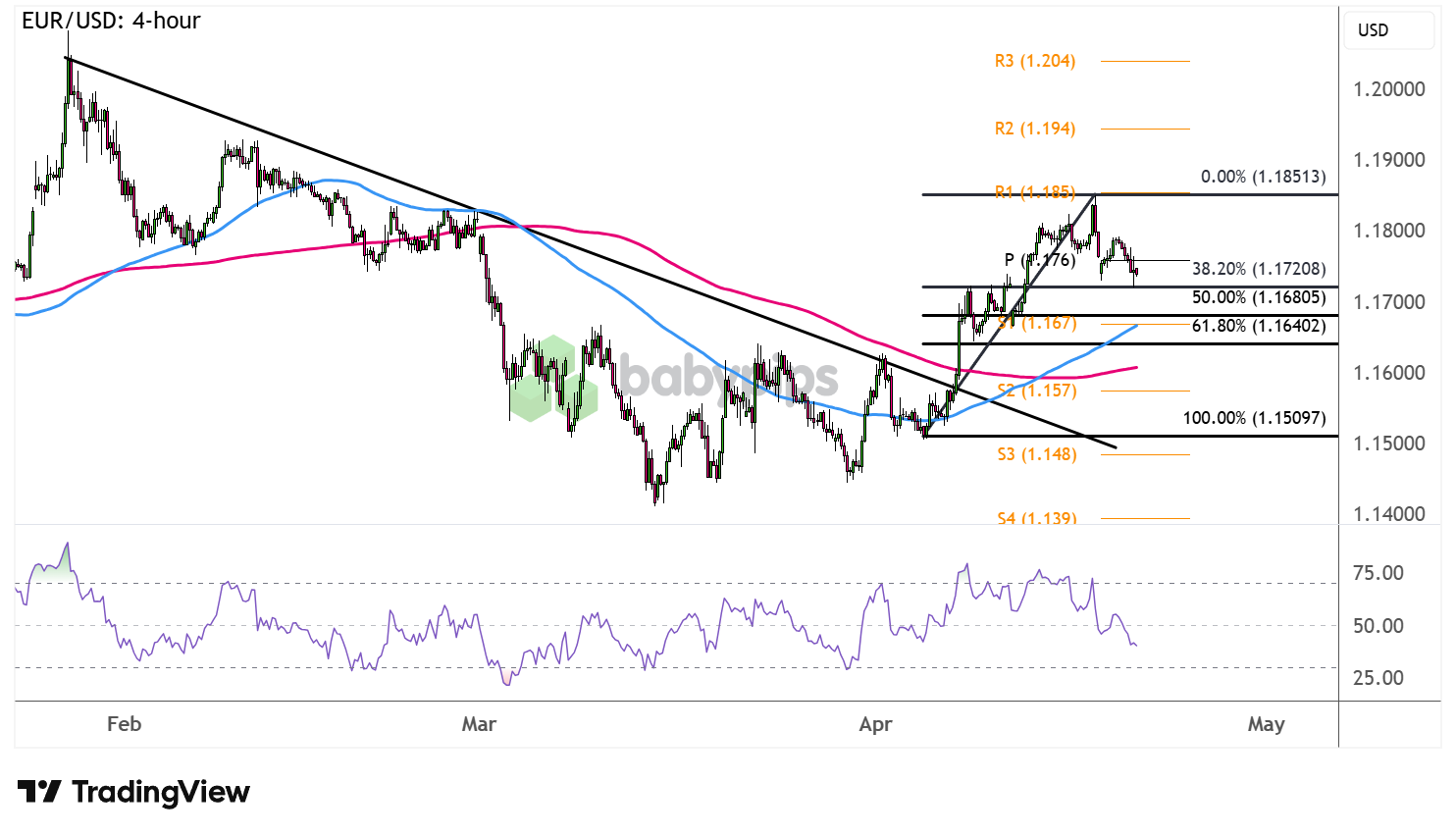Click the S3 (1.148) support label
Image resolution: width=1456 pixels, height=836 pixels.
tap(1036, 454)
